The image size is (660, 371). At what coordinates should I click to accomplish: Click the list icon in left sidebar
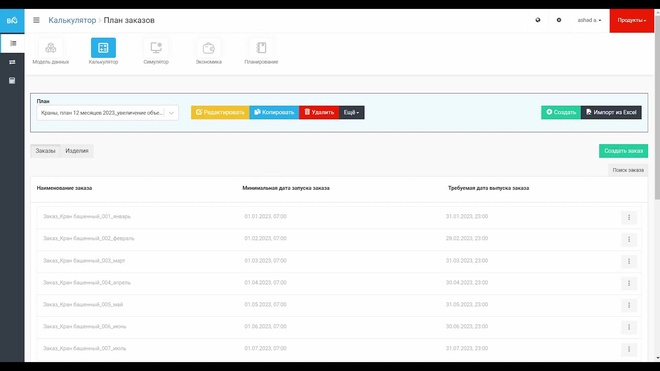[13, 43]
